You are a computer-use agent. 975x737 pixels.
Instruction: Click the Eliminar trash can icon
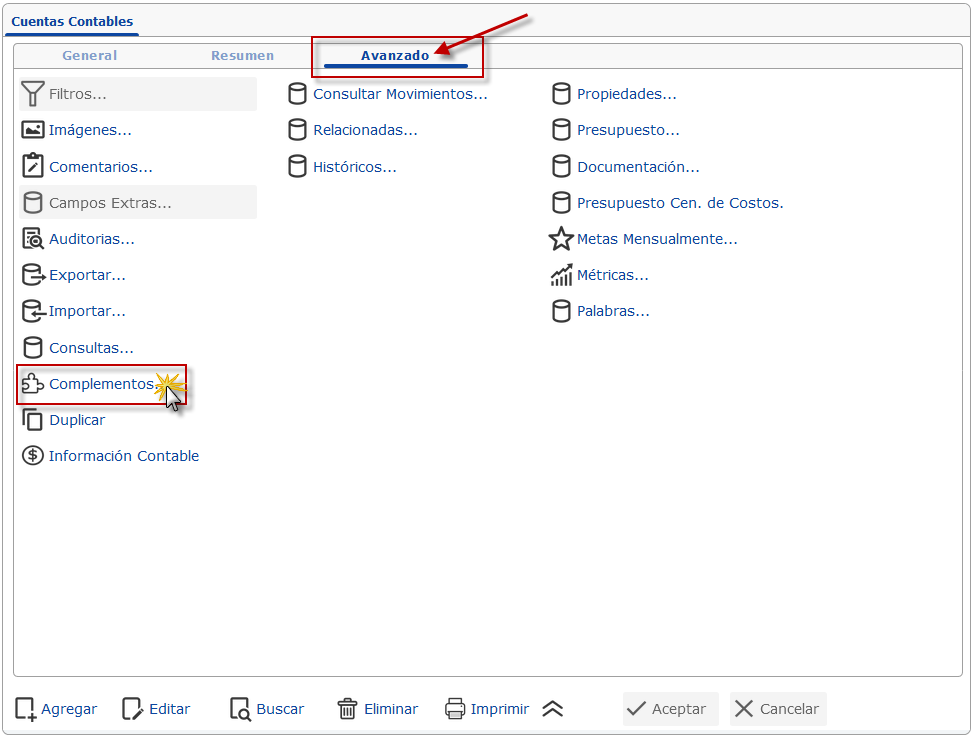click(348, 709)
